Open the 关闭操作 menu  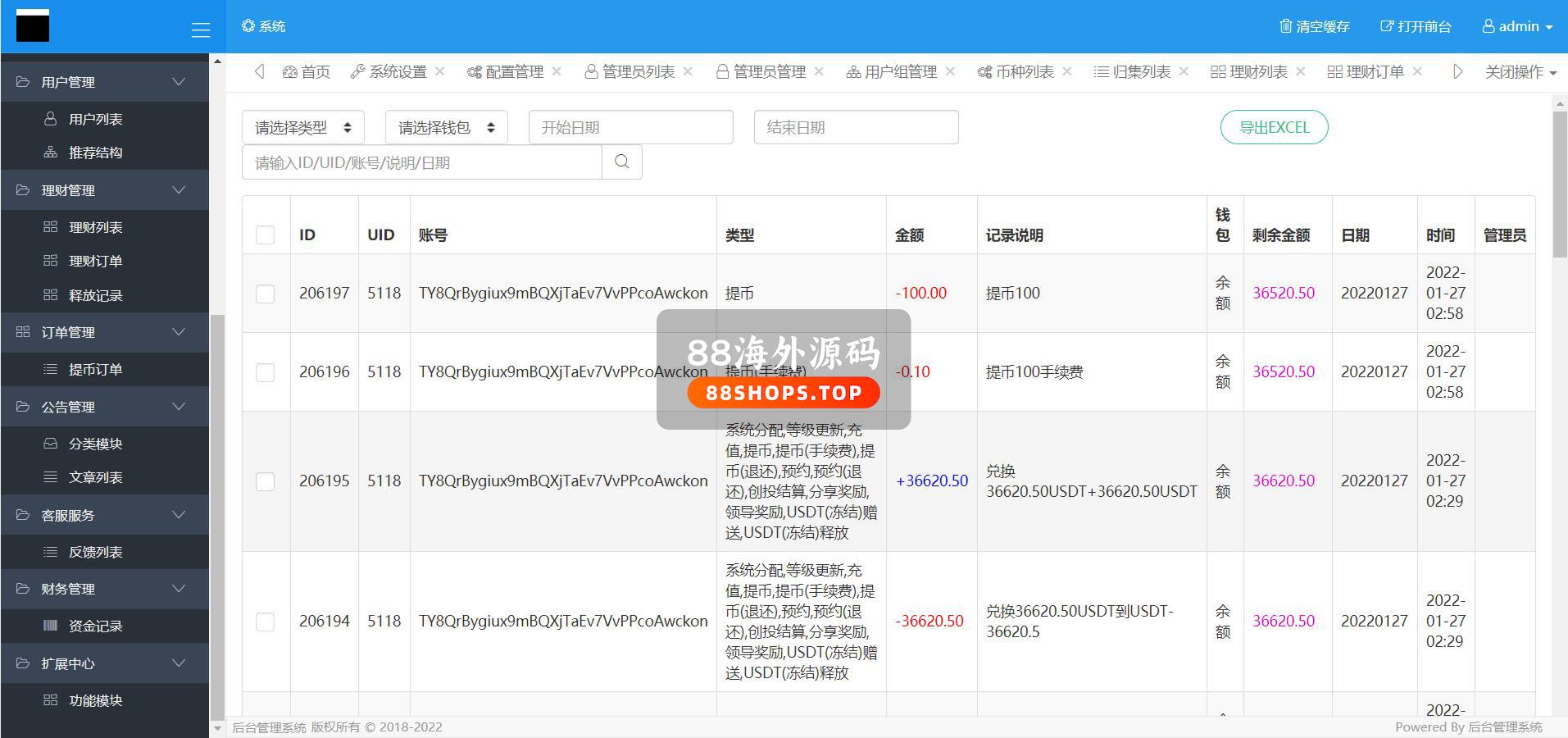(x=1520, y=71)
